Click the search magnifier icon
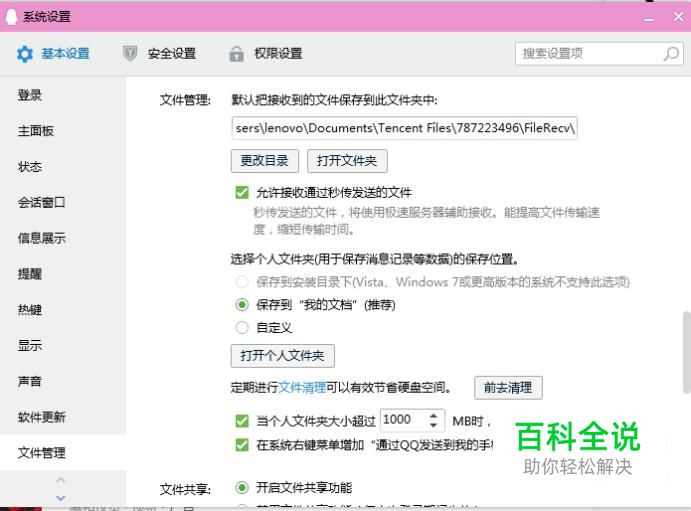 [671, 54]
